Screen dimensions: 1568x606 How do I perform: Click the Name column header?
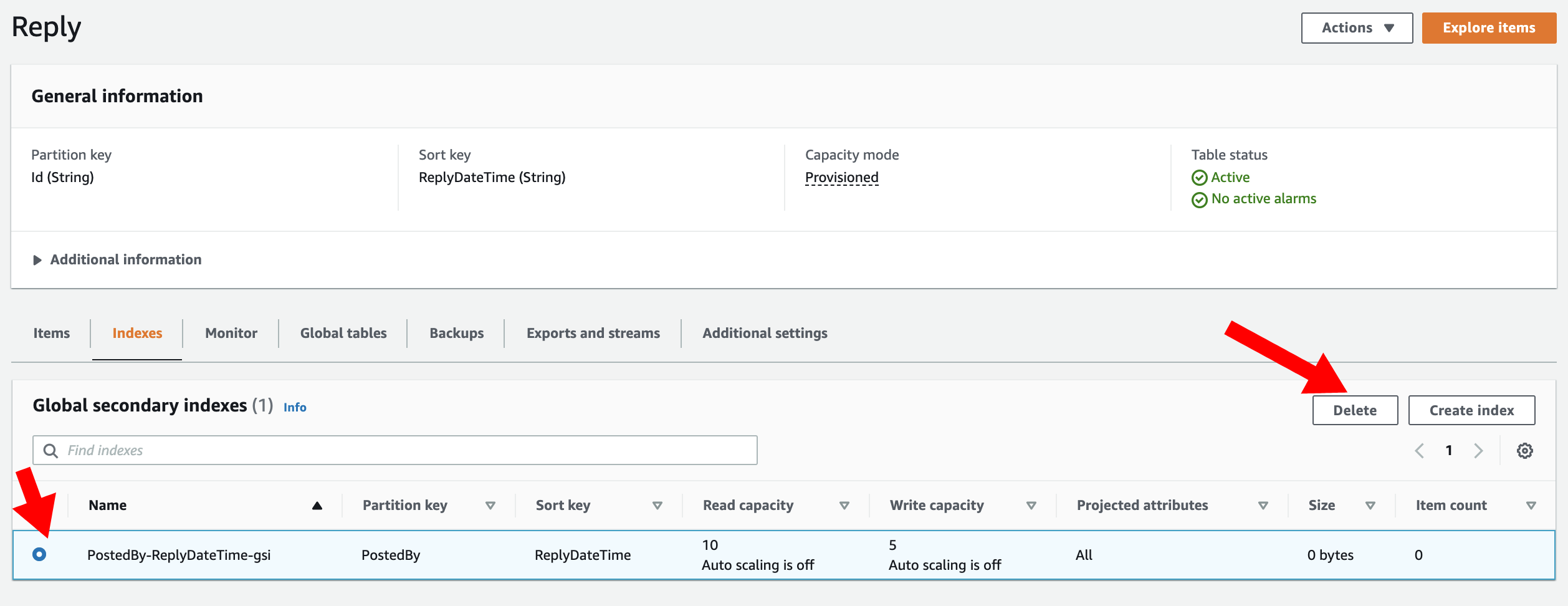click(107, 505)
